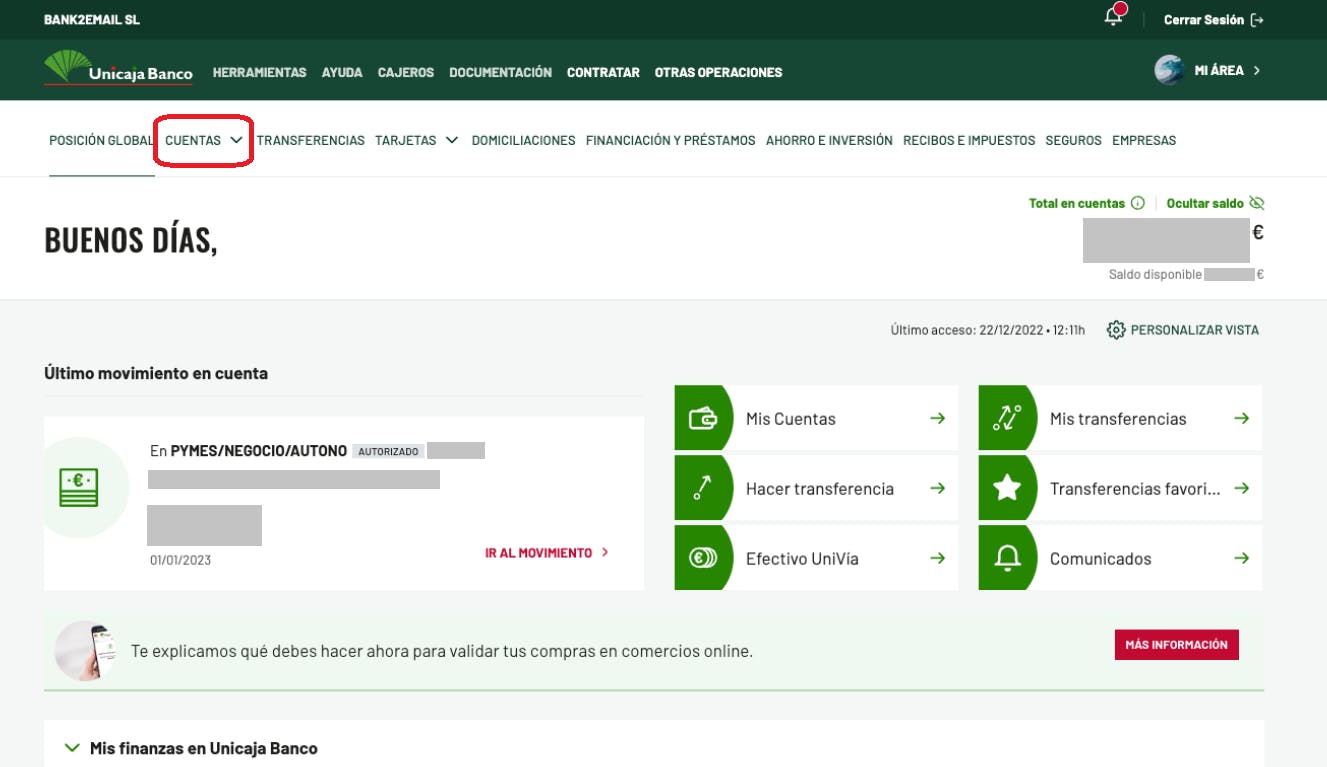Click the Total en cuentas info icon
1327x767 pixels.
point(1138,203)
